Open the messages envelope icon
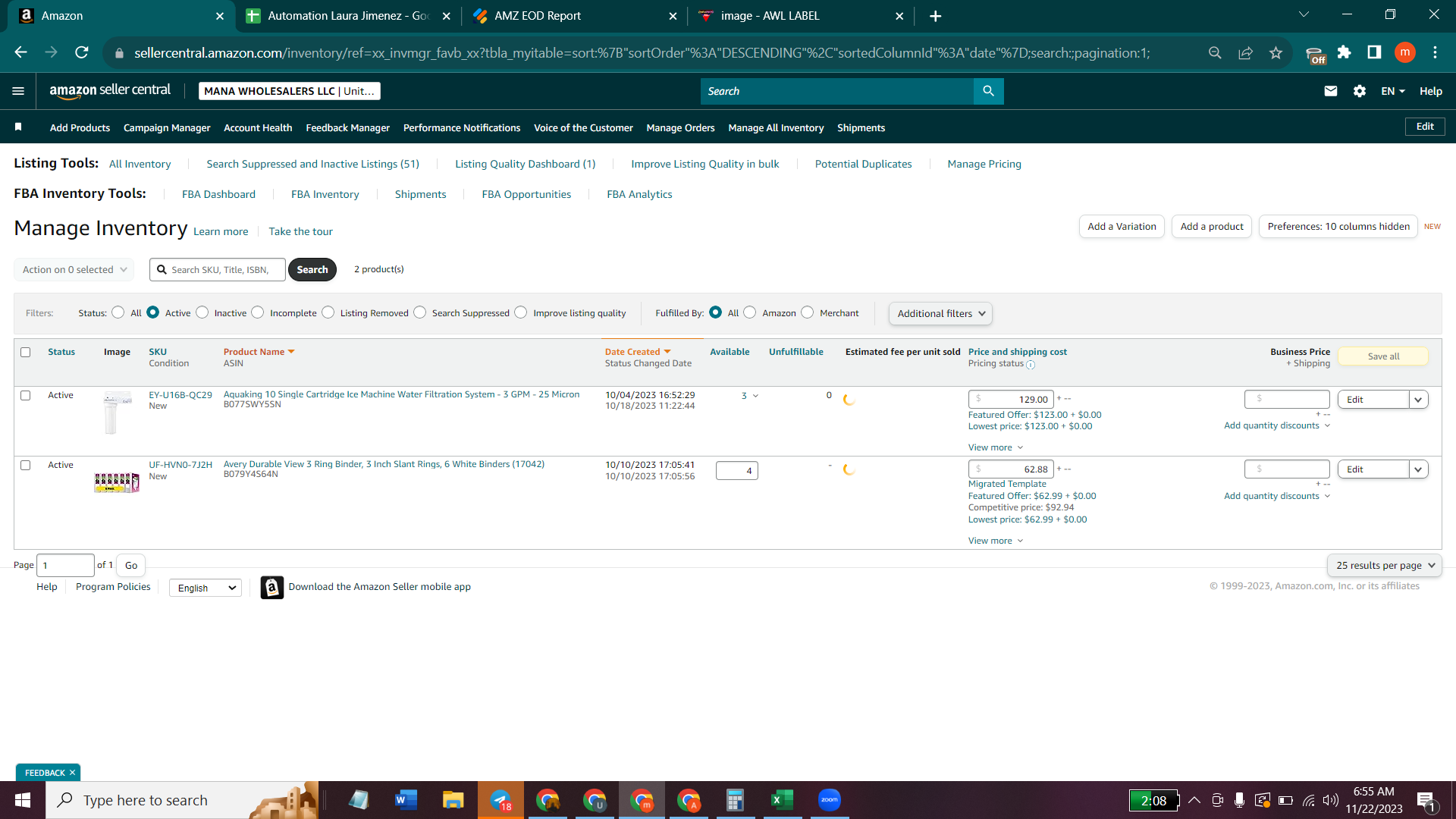Screen dimensions: 1456x819 tap(1330, 91)
